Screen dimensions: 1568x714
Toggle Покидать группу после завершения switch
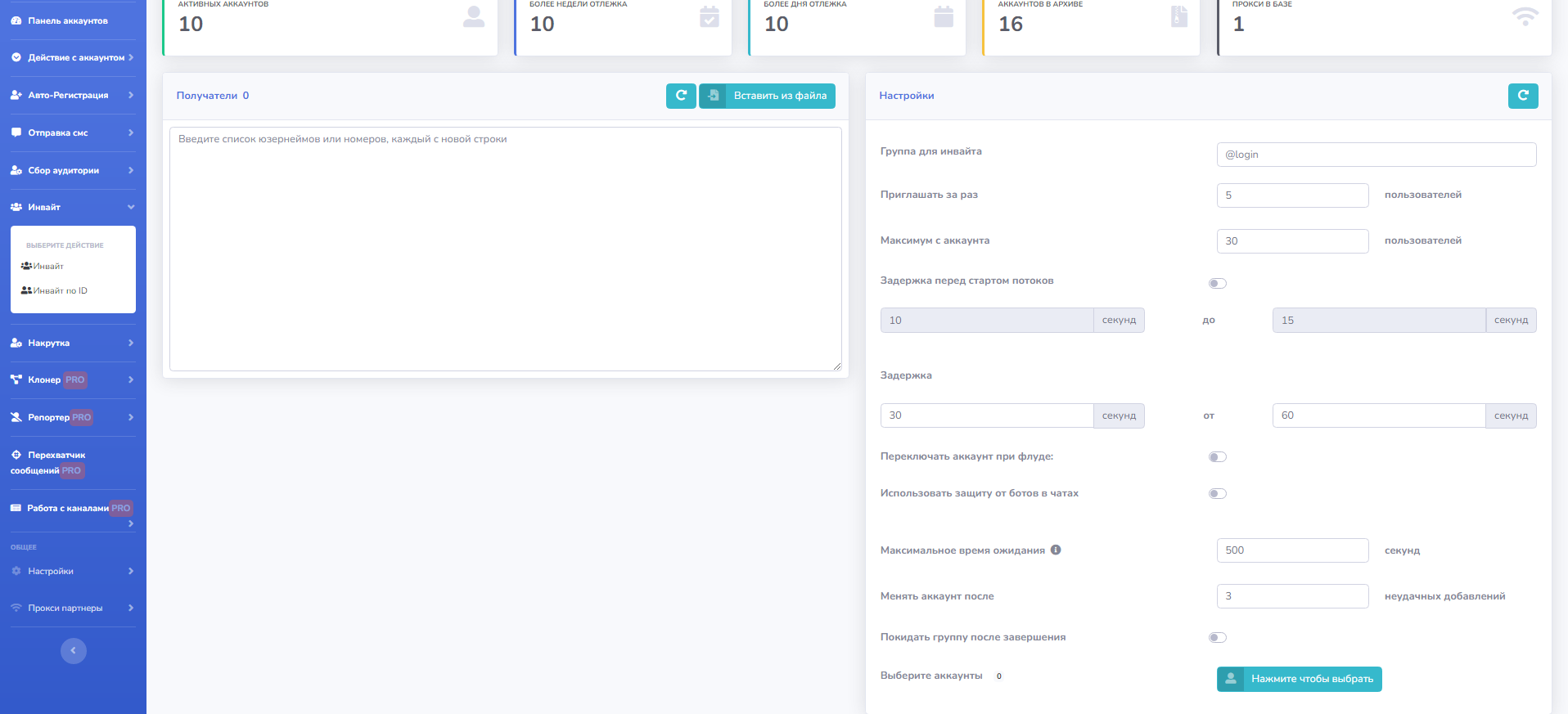pyautogui.click(x=1218, y=637)
